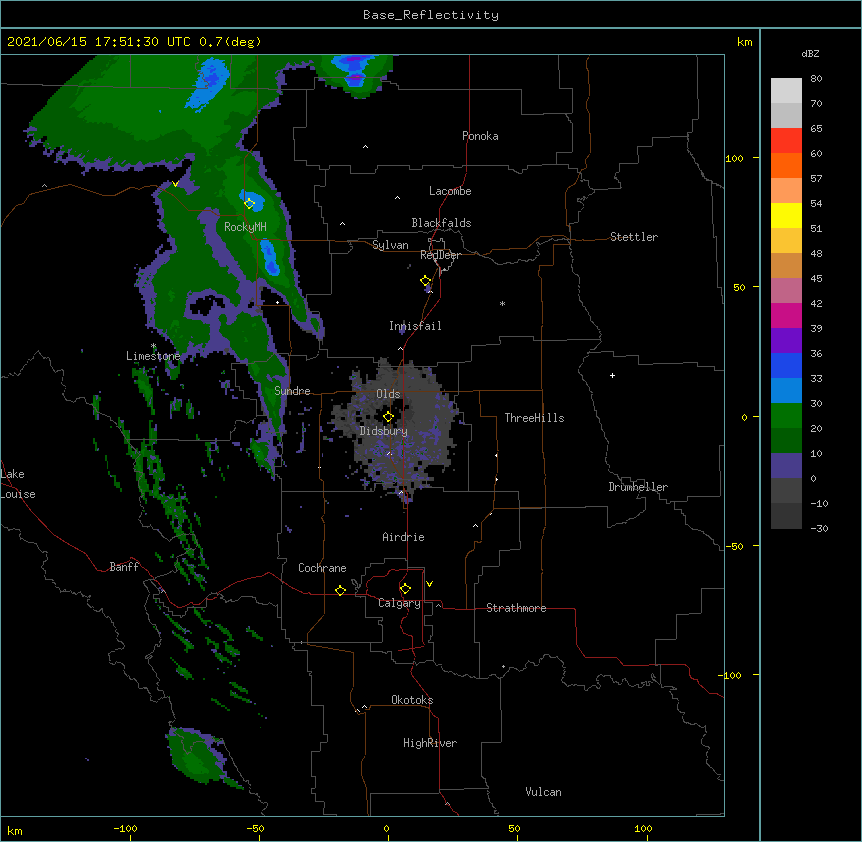Click the yellow V marker east of Calgary

[x=429, y=584]
